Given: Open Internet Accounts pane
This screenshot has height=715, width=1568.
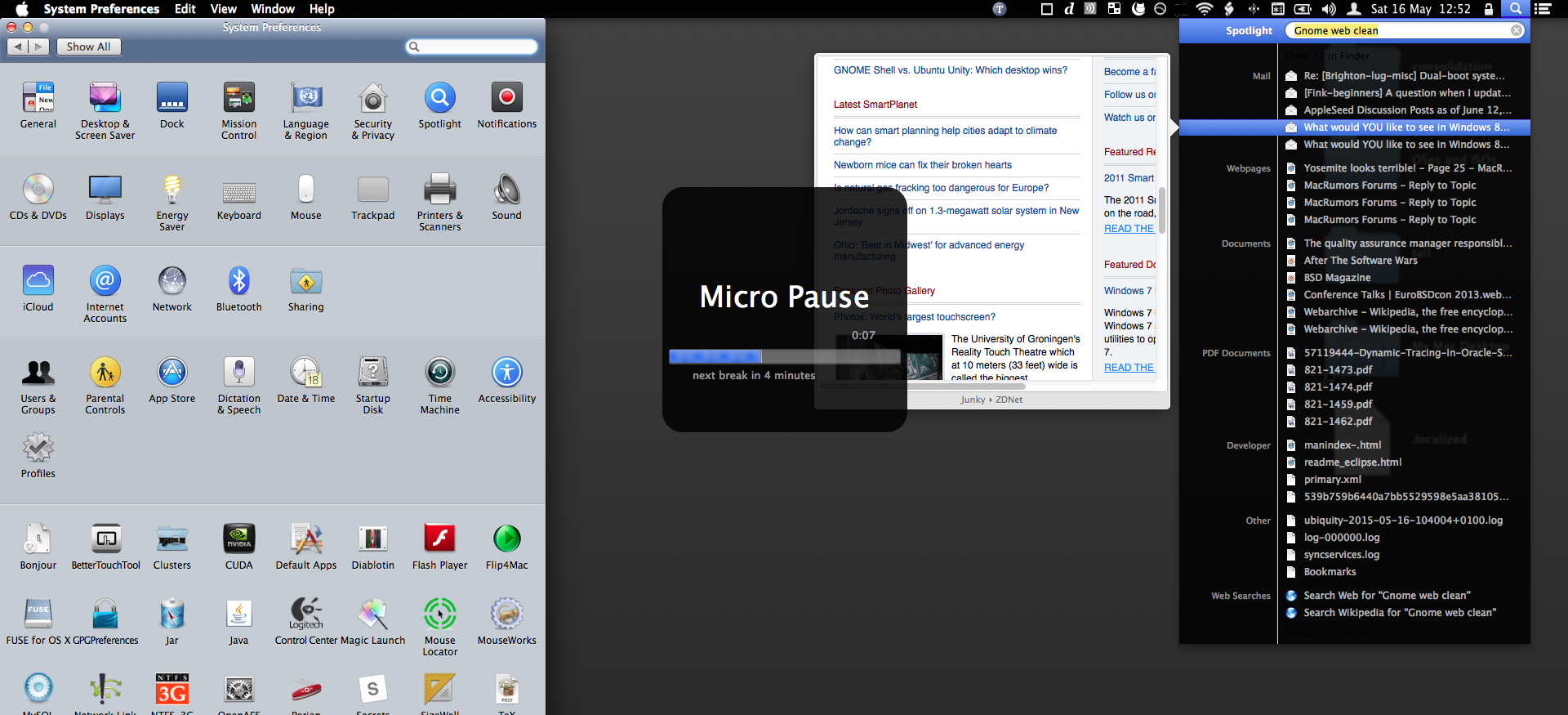Looking at the screenshot, I should (105, 294).
